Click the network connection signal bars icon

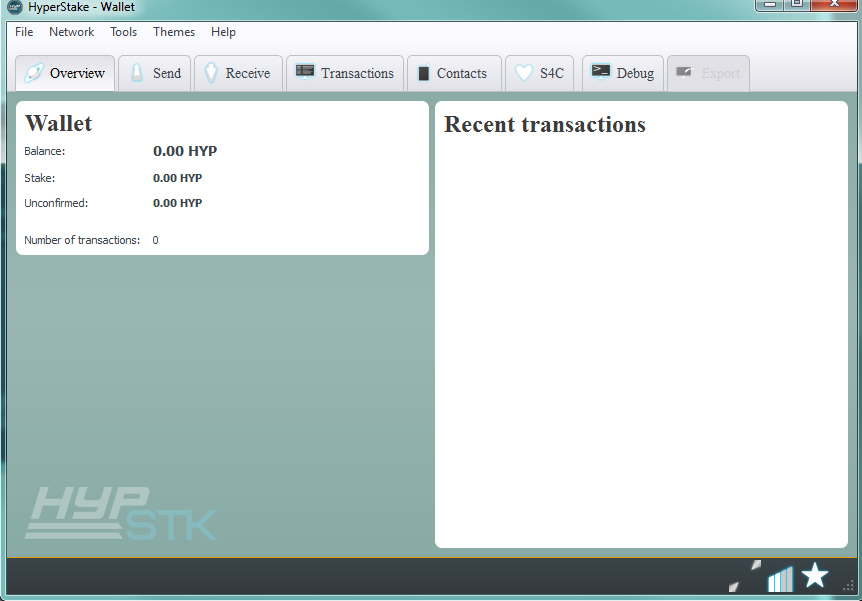[x=781, y=579]
